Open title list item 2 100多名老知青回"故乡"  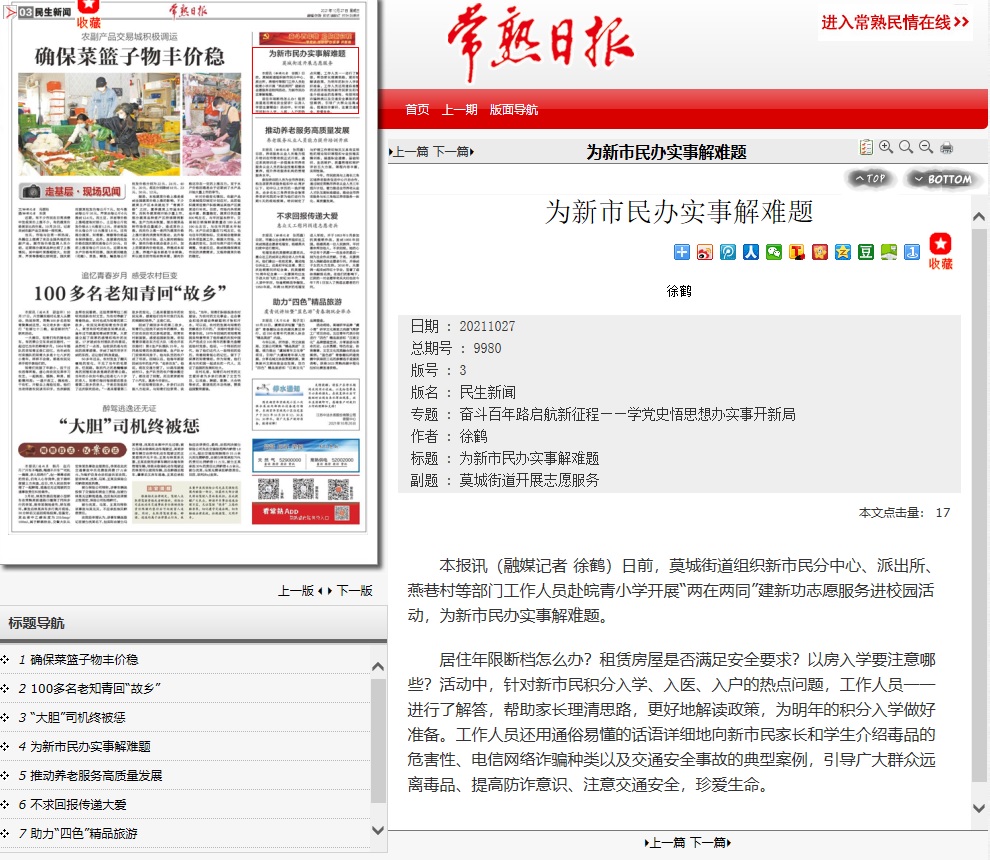[x=95, y=689]
